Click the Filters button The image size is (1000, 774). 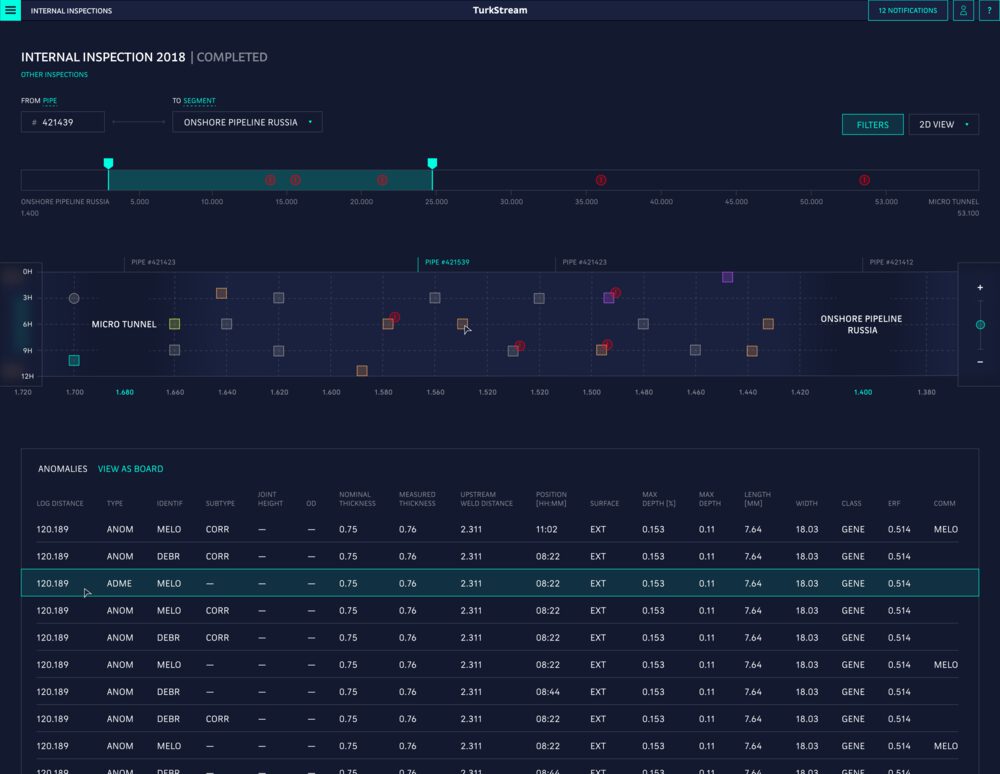tap(872, 125)
